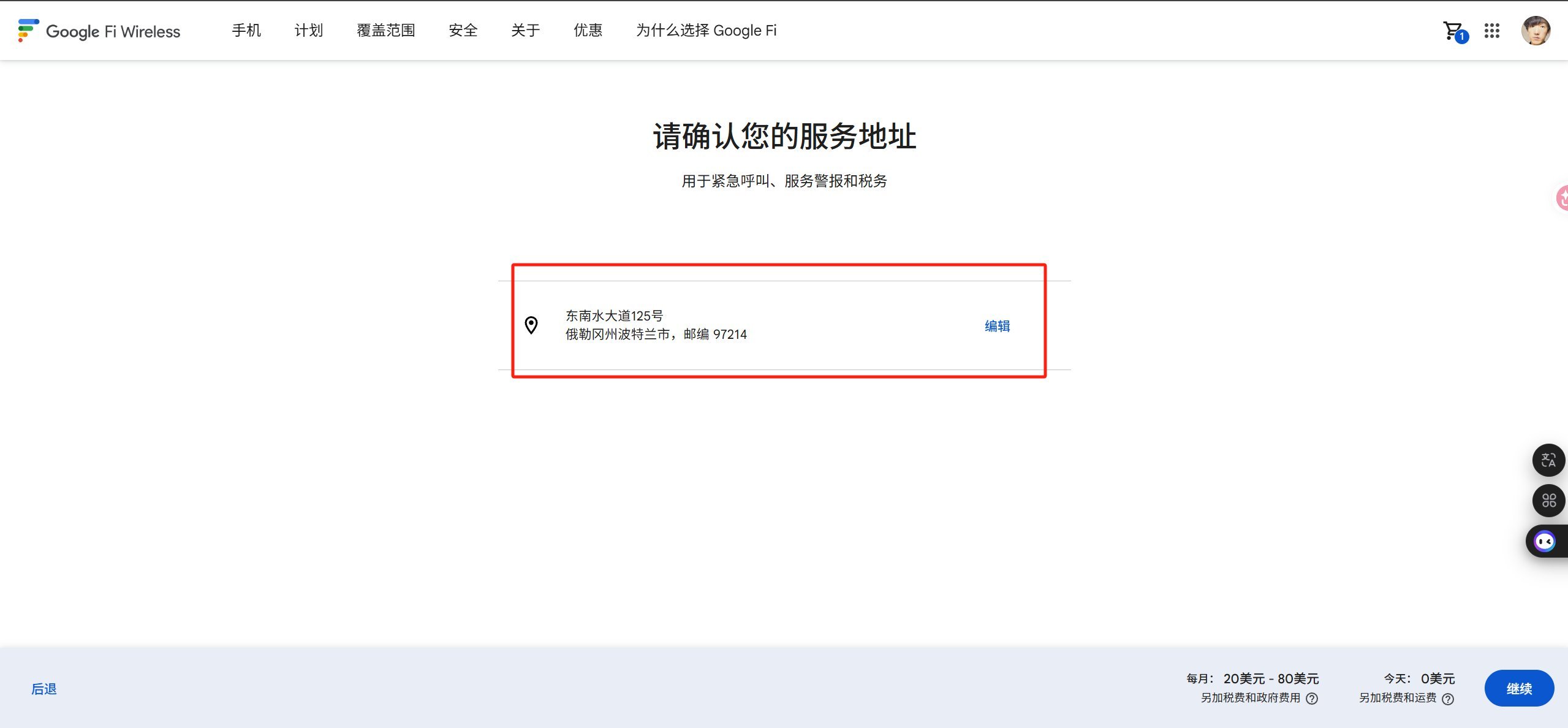Open the 手机 menu
Image resolution: width=1568 pixels, height=728 pixels.
tap(246, 31)
